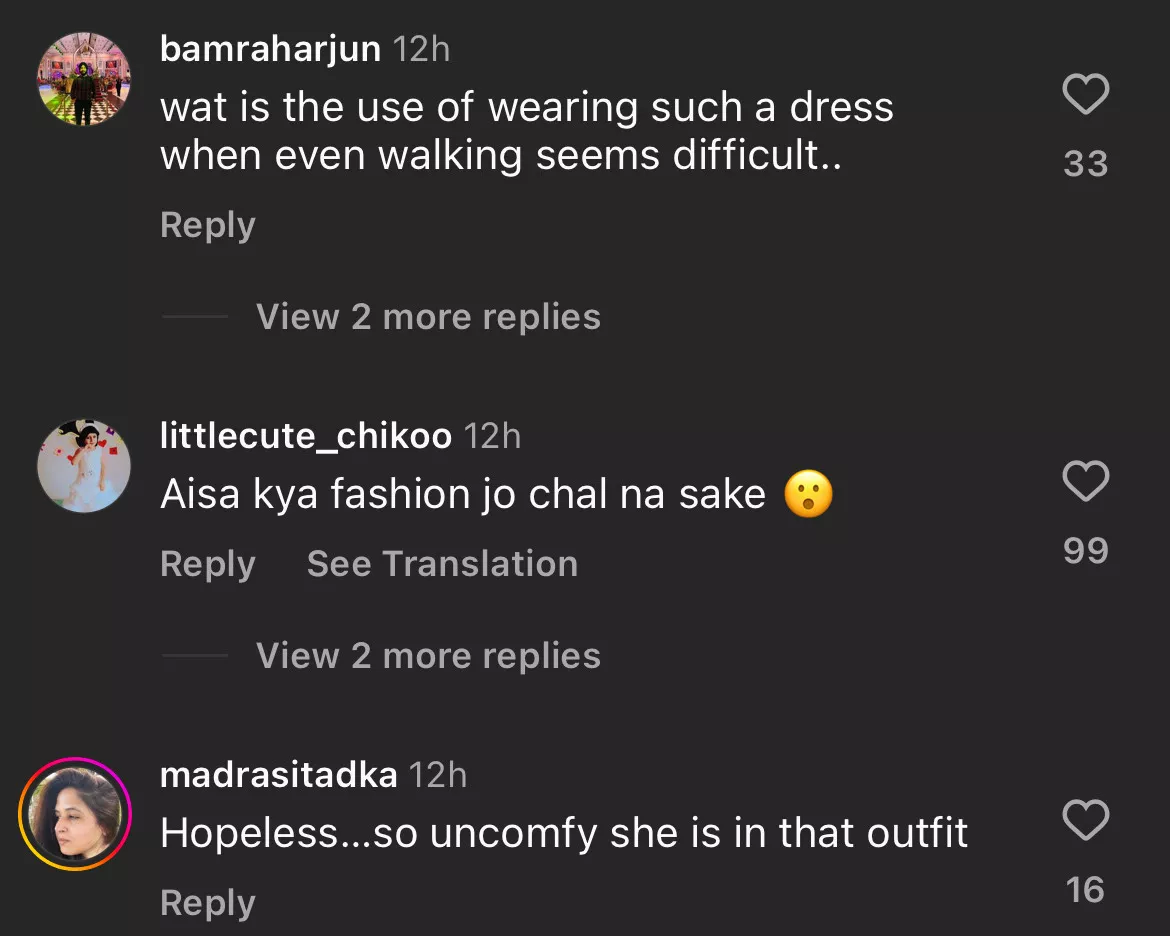Image resolution: width=1170 pixels, height=936 pixels.
Task: Open littlecute_chikoo's profile picture
Action: tap(84, 466)
